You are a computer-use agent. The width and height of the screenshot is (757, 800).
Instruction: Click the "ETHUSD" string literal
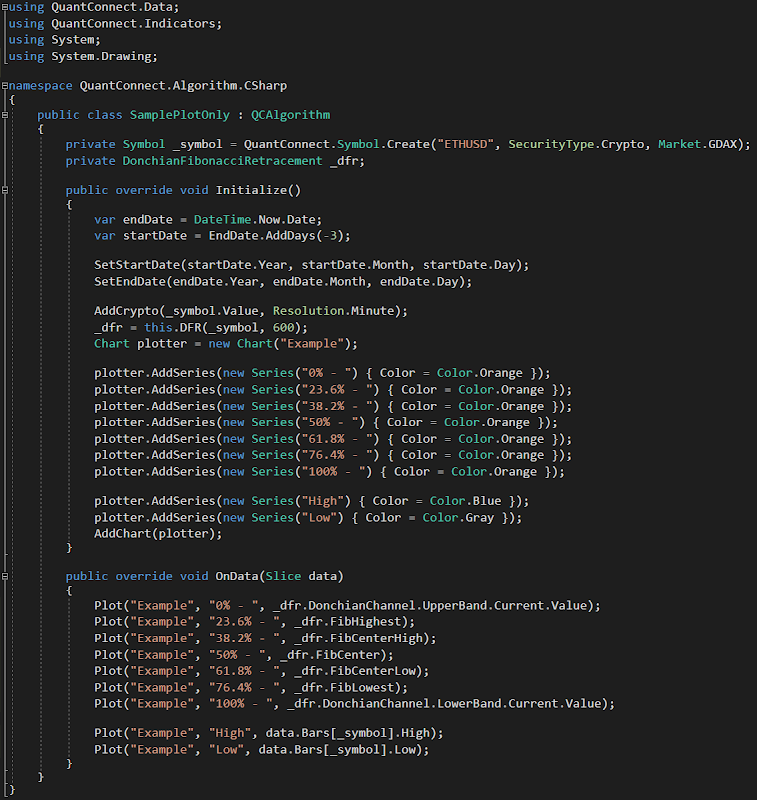click(466, 144)
